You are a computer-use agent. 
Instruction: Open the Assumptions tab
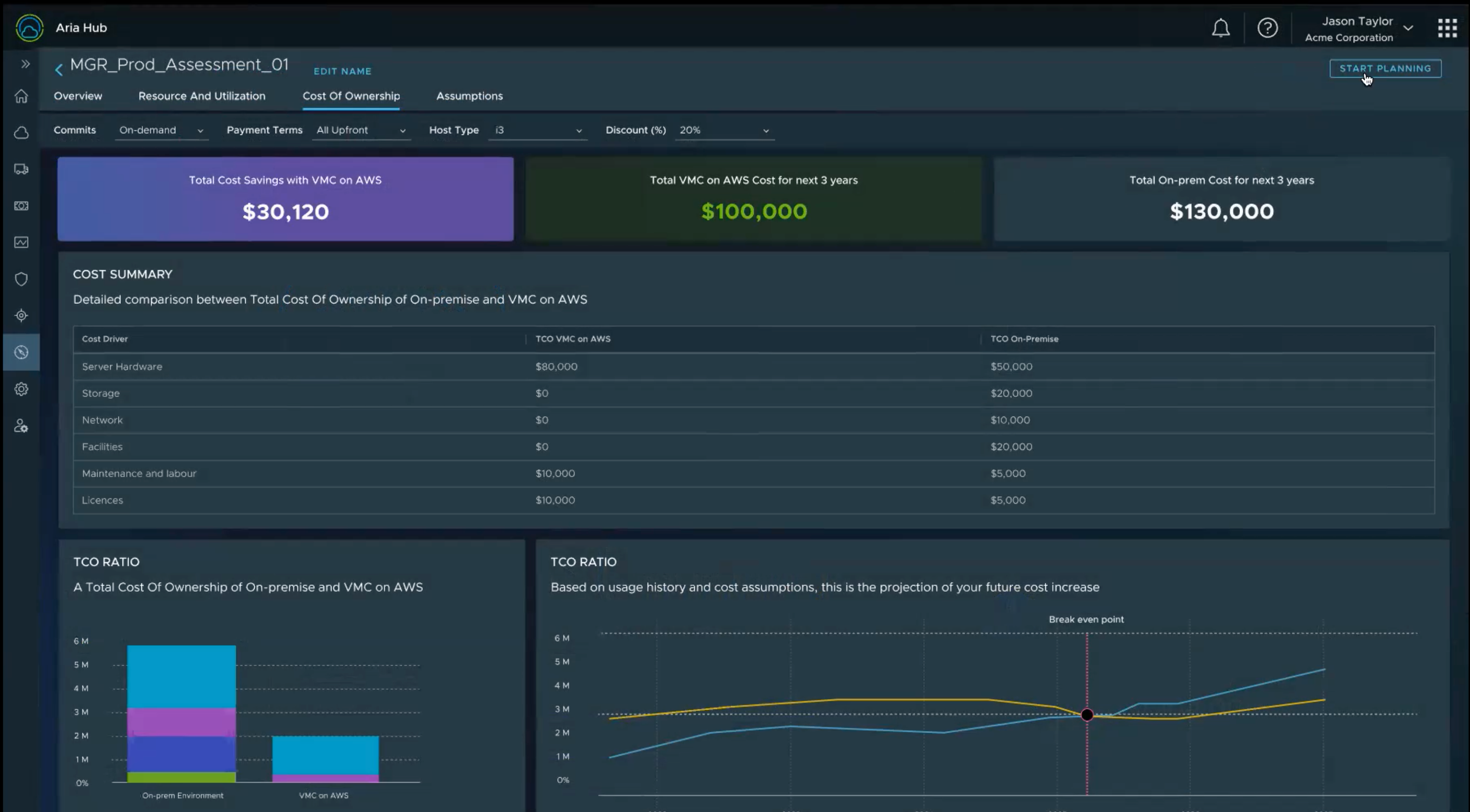pyautogui.click(x=470, y=96)
